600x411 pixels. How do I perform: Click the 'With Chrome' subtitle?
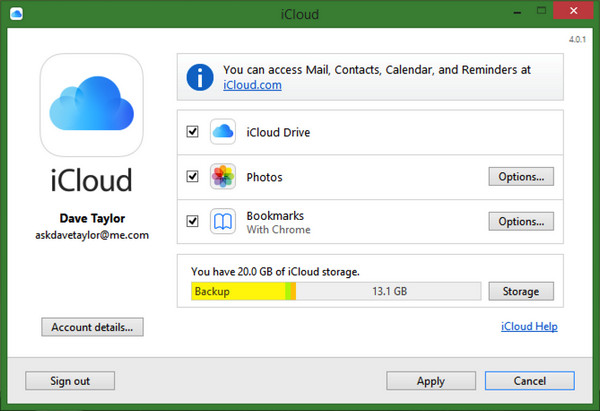coord(279,230)
